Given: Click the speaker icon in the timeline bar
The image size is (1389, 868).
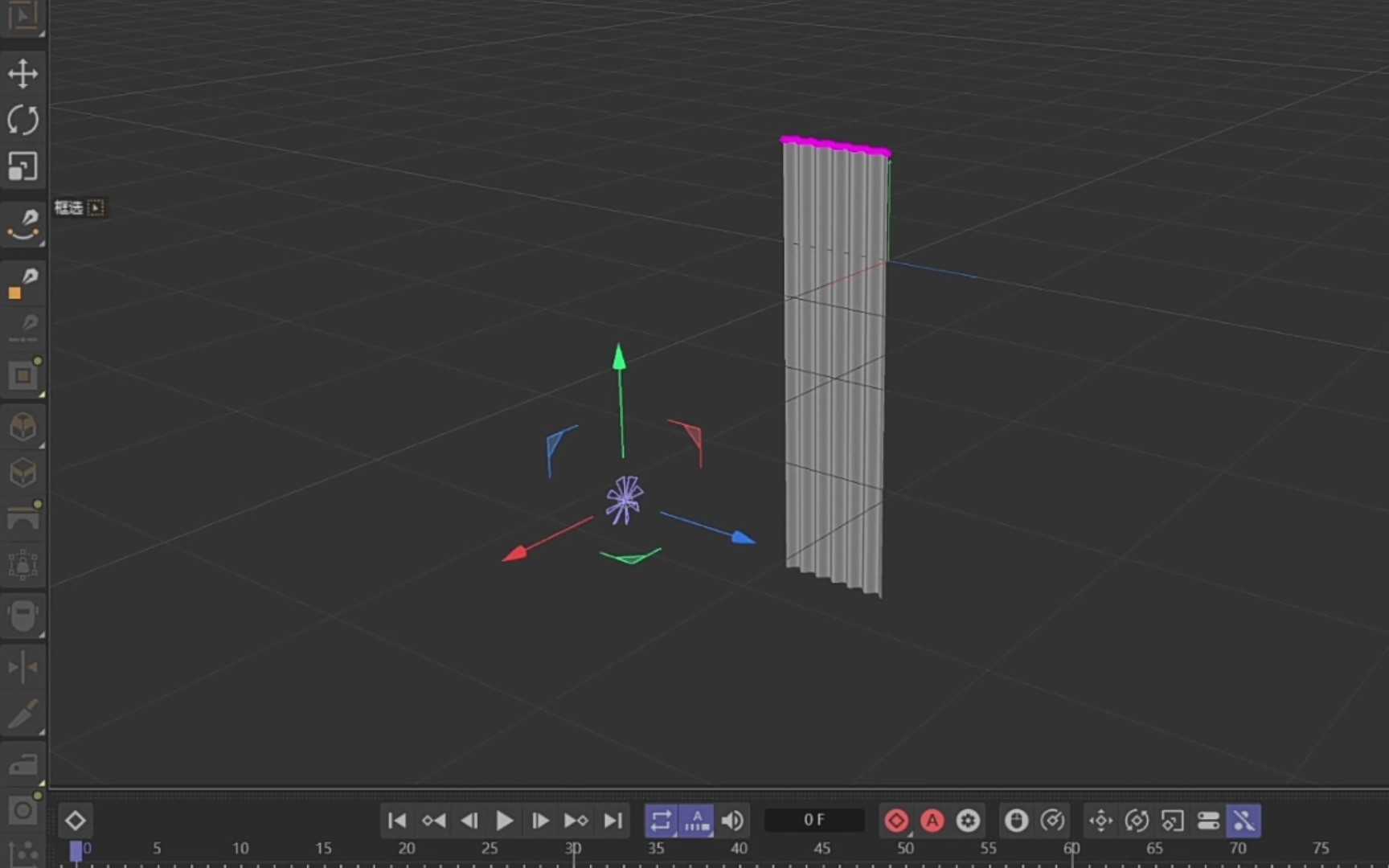Looking at the screenshot, I should [731, 821].
